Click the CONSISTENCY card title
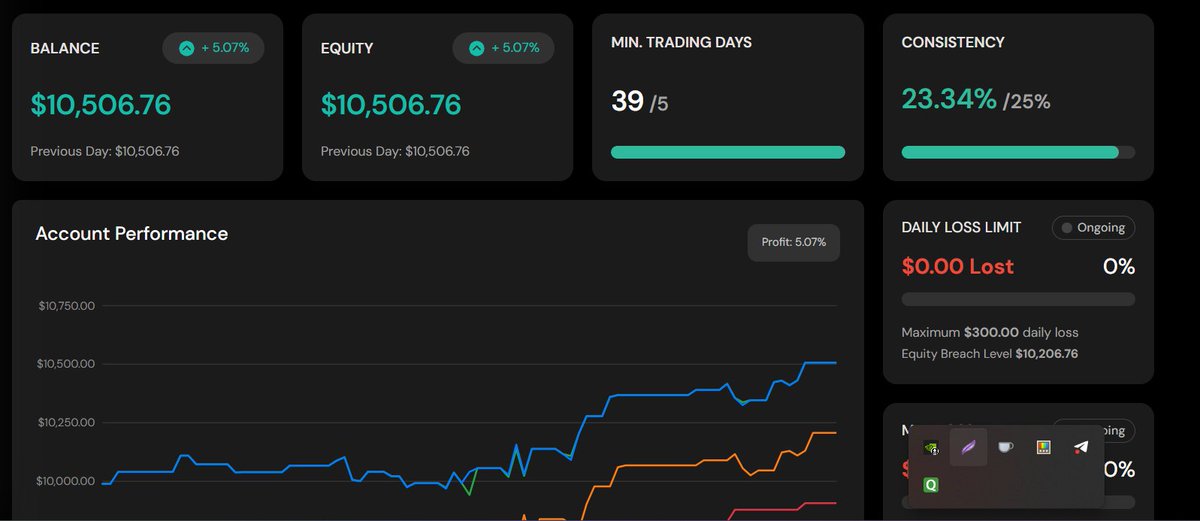Image resolution: width=1200 pixels, height=521 pixels. pyautogui.click(x=953, y=43)
